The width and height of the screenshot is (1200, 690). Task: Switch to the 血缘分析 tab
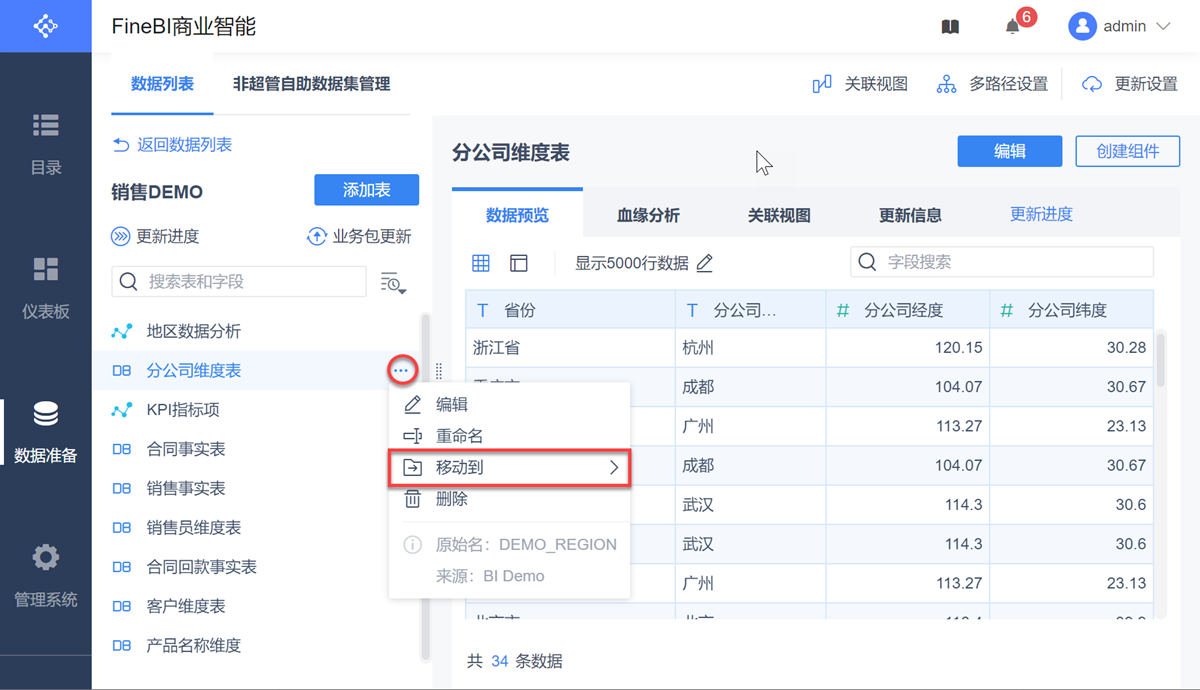click(648, 215)
